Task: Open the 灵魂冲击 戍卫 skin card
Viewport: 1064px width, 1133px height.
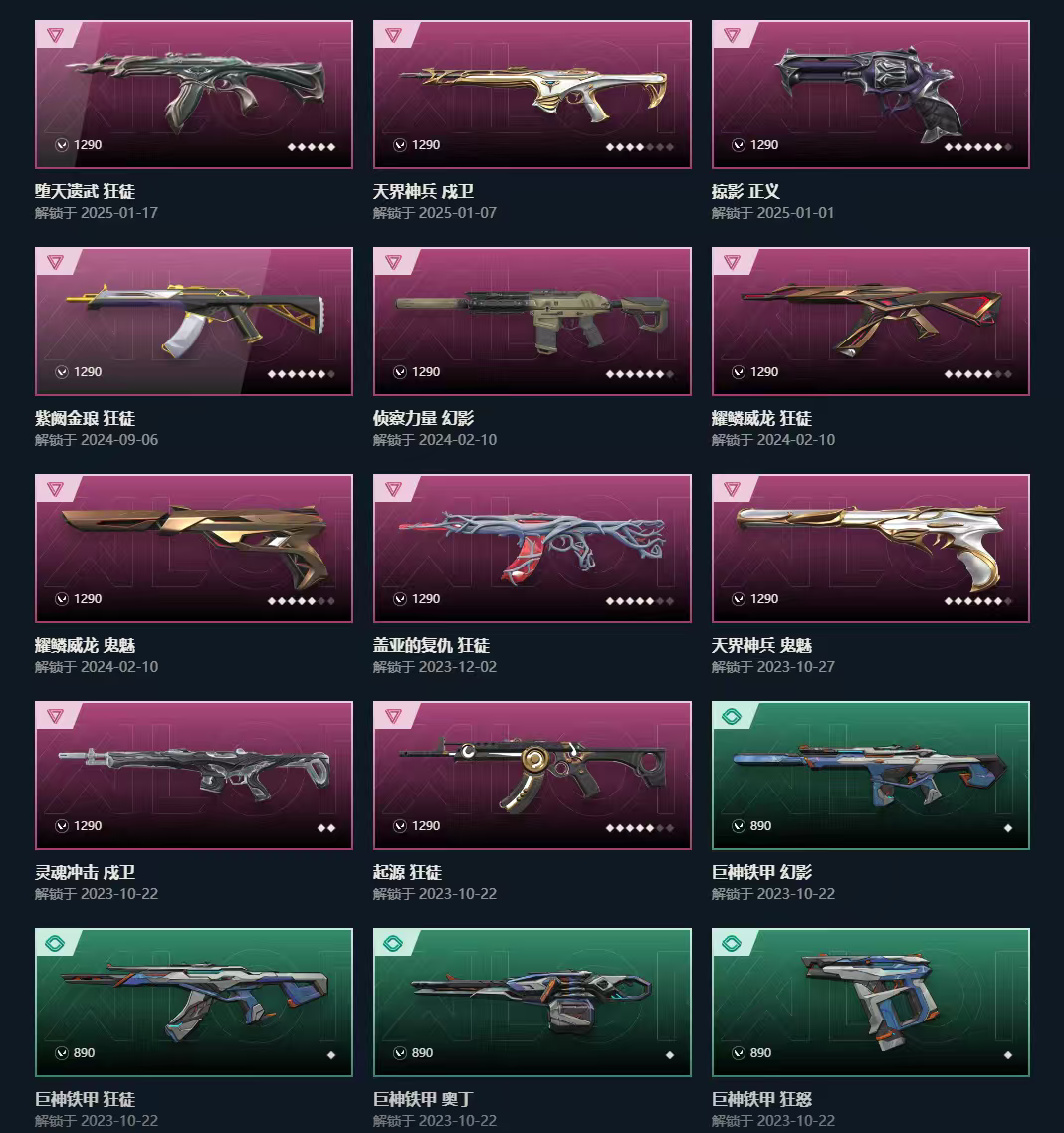Action: coord(193,775)
